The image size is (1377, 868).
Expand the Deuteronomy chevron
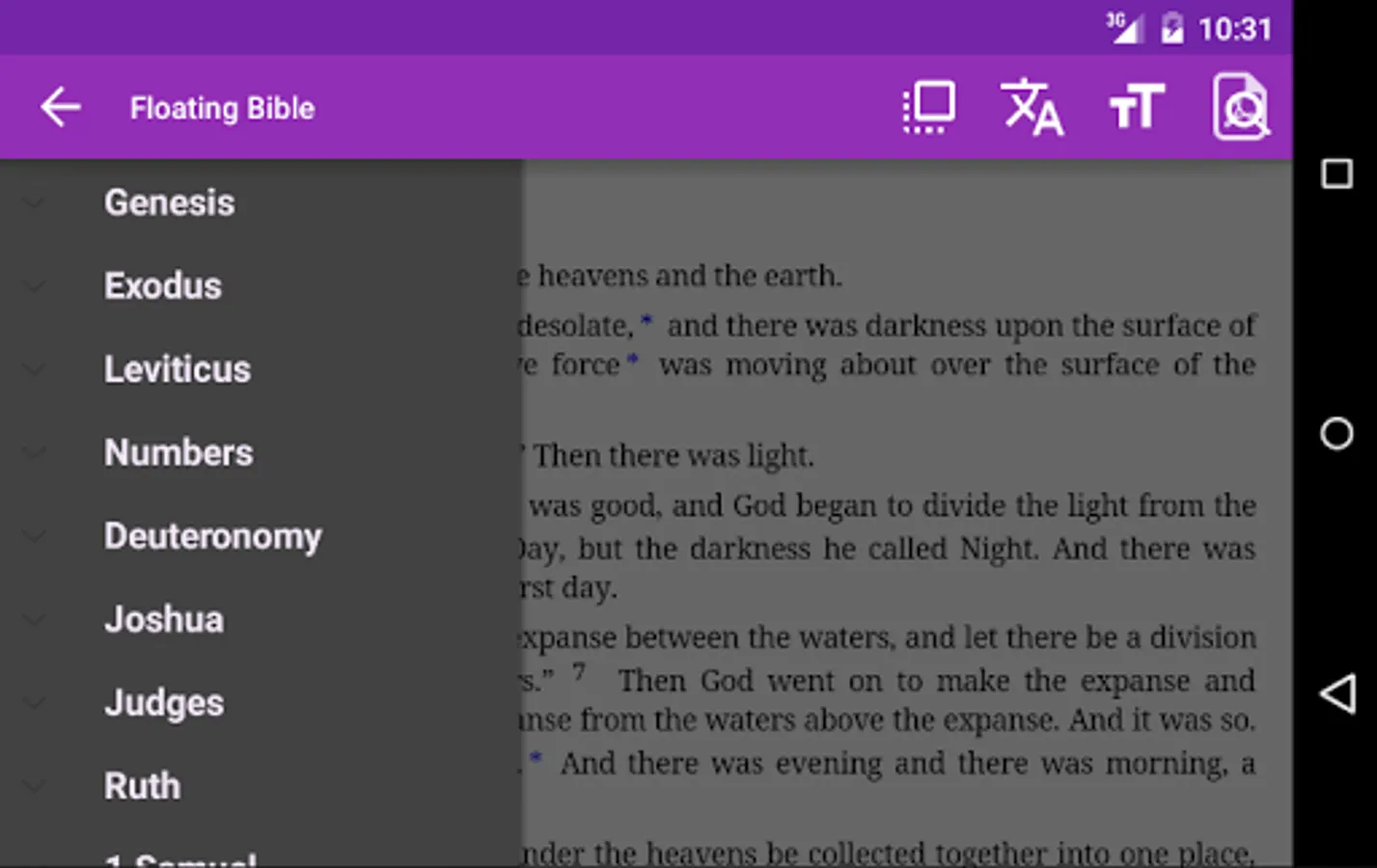pos(34,536)
